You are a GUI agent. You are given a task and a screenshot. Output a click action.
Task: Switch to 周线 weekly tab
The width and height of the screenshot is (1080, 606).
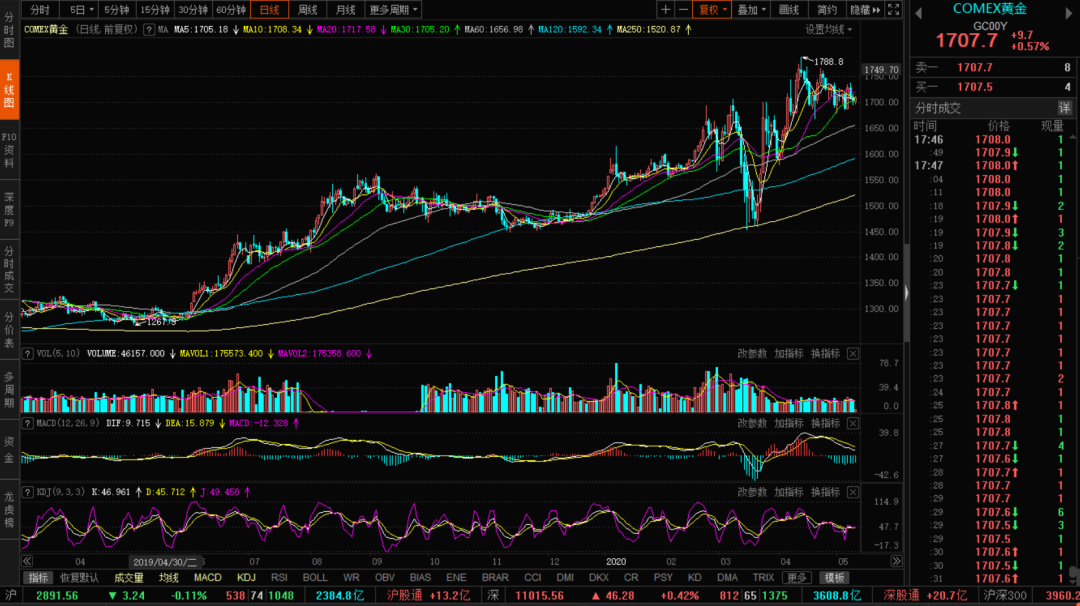(307, 10)
